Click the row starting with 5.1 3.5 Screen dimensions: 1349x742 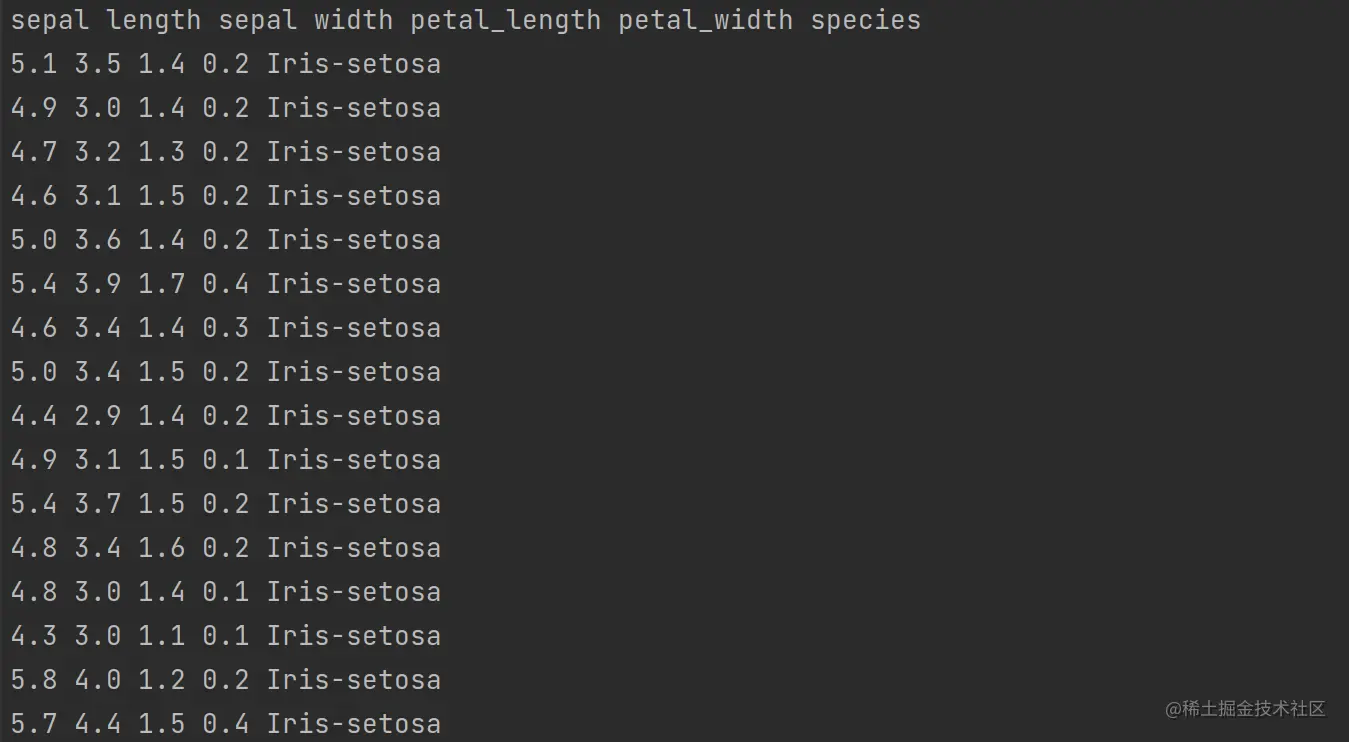coord(226,64)
